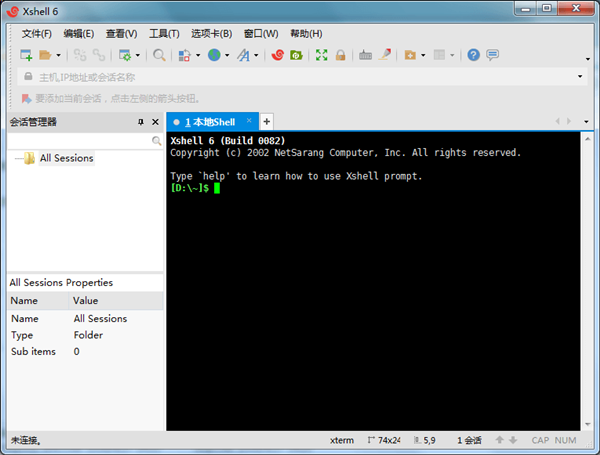Add a new tab with plus button

point(267,121)
